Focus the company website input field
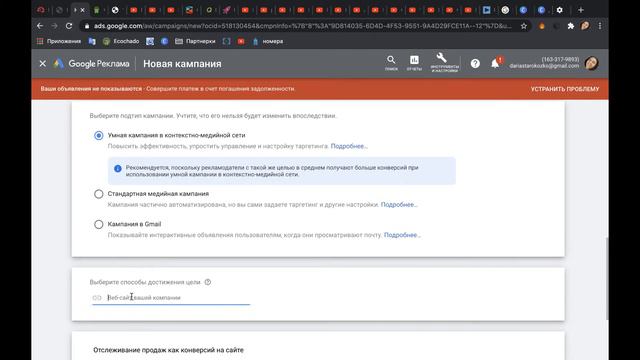This screenshot has width=640, height=360. 171,298
